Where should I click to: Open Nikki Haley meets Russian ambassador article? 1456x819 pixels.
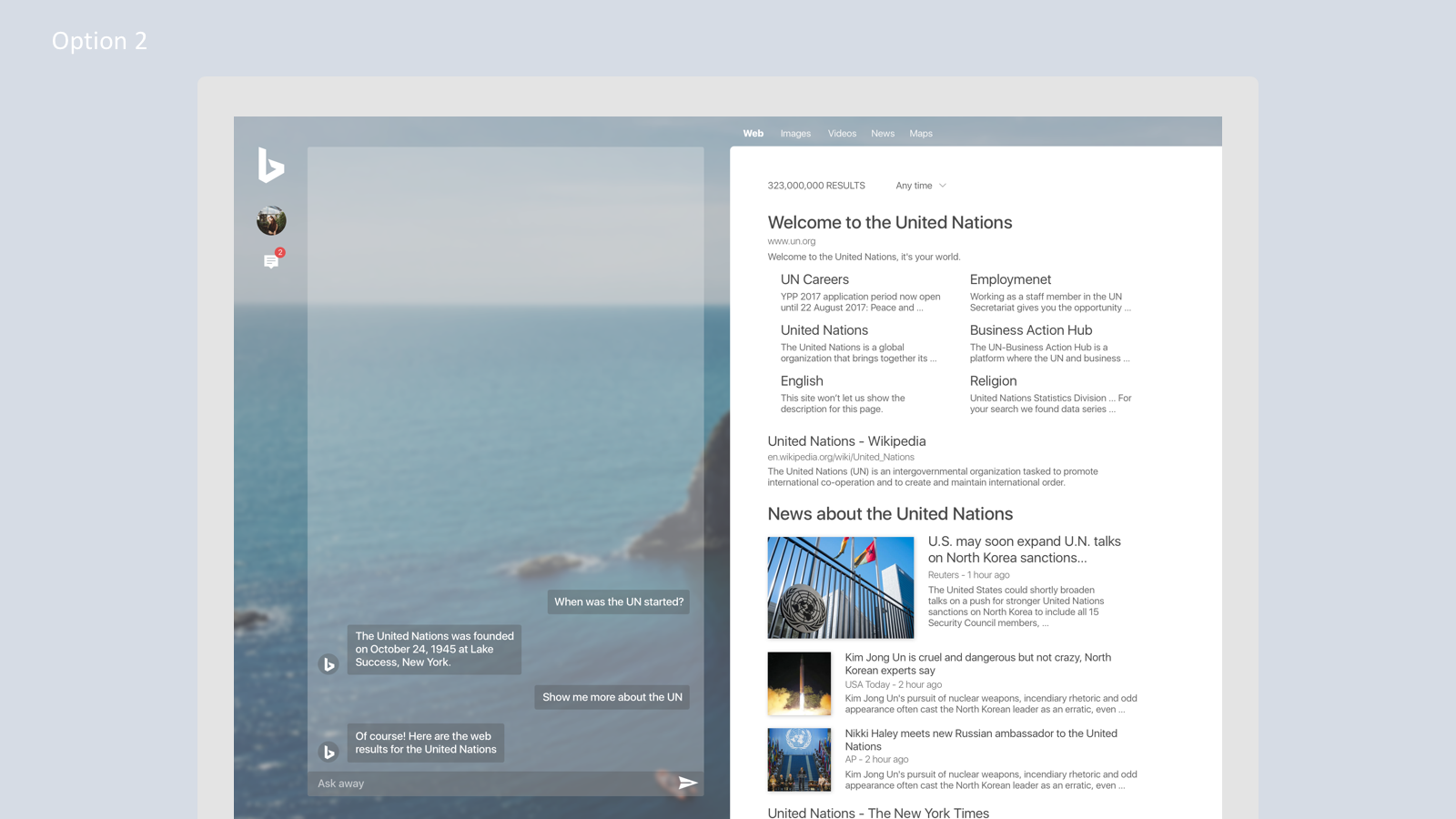981,740
